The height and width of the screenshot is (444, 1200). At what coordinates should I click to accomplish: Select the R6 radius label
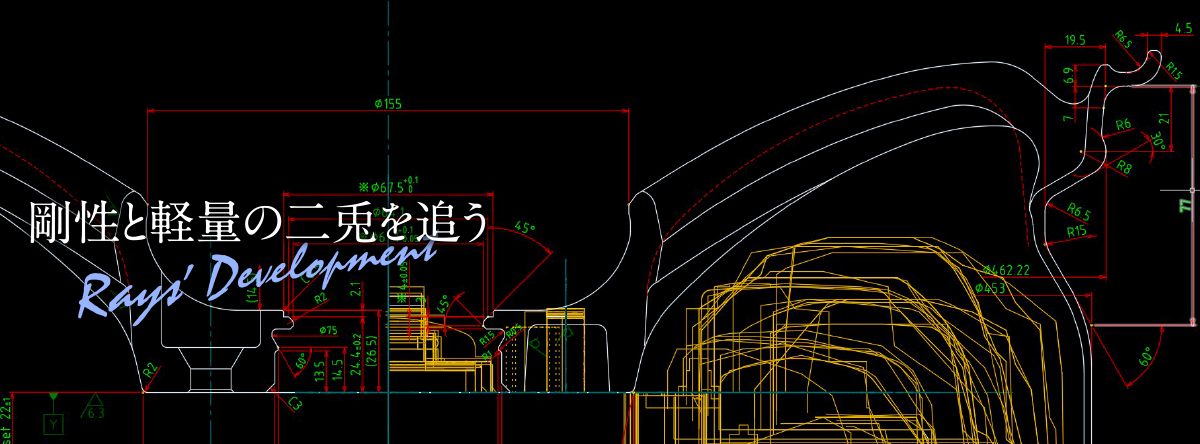point(1123,124)
